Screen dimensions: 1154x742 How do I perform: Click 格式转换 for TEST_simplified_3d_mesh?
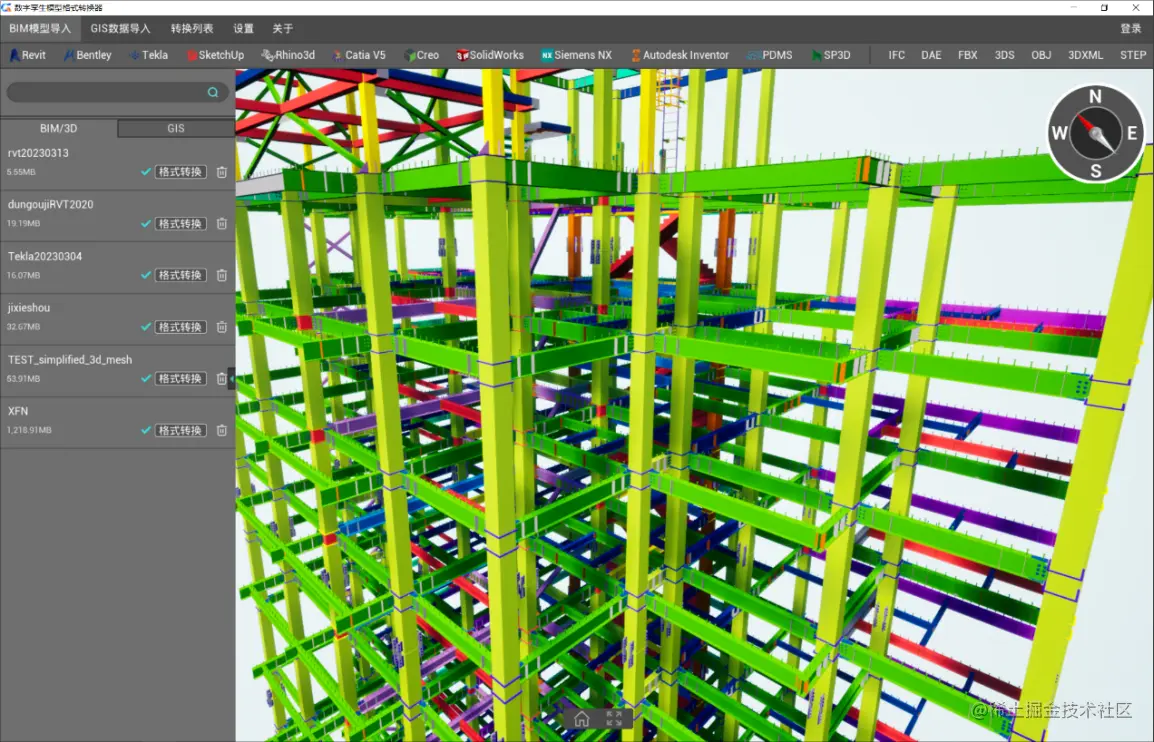(x=180, y=378)
